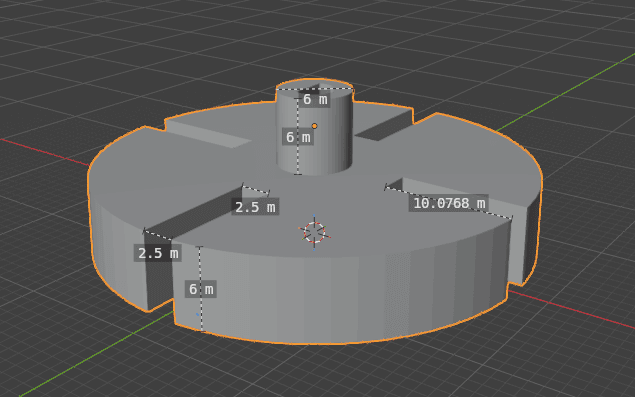The height and width of the screenshot is (397, 635).
Task: Click the top endpoint of the base height ruler
Action: pos(199,246)
